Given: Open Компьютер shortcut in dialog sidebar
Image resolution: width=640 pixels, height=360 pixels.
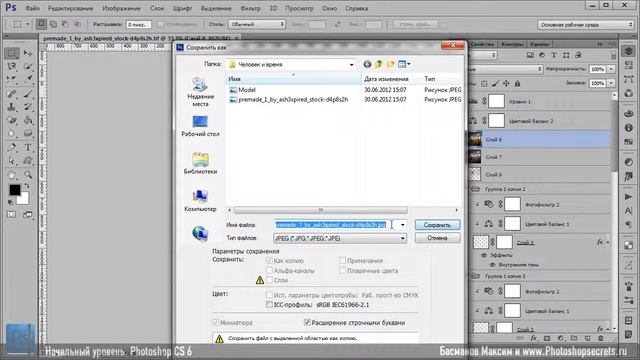Looking at the screenshot, I should 200,201.
